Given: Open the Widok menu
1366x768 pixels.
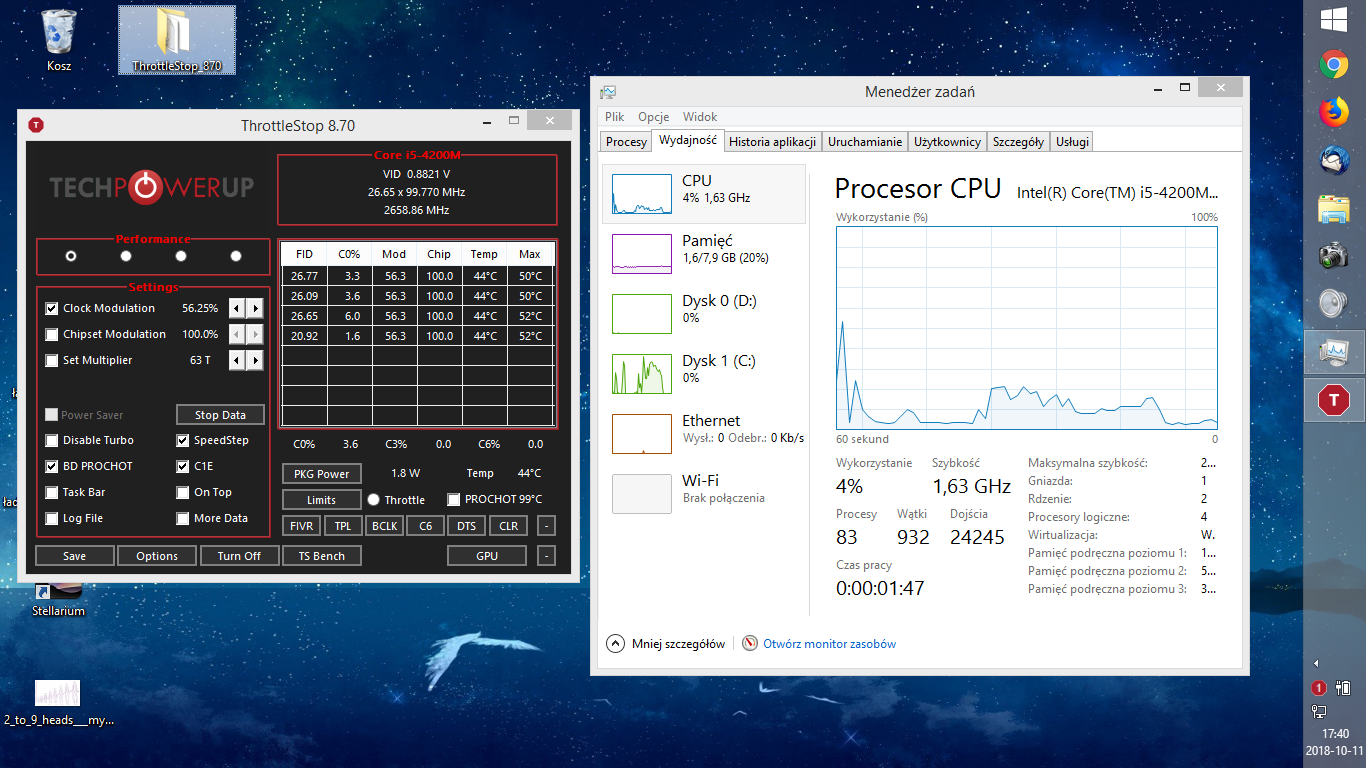Looking at the screenshot, I should 700,117.
